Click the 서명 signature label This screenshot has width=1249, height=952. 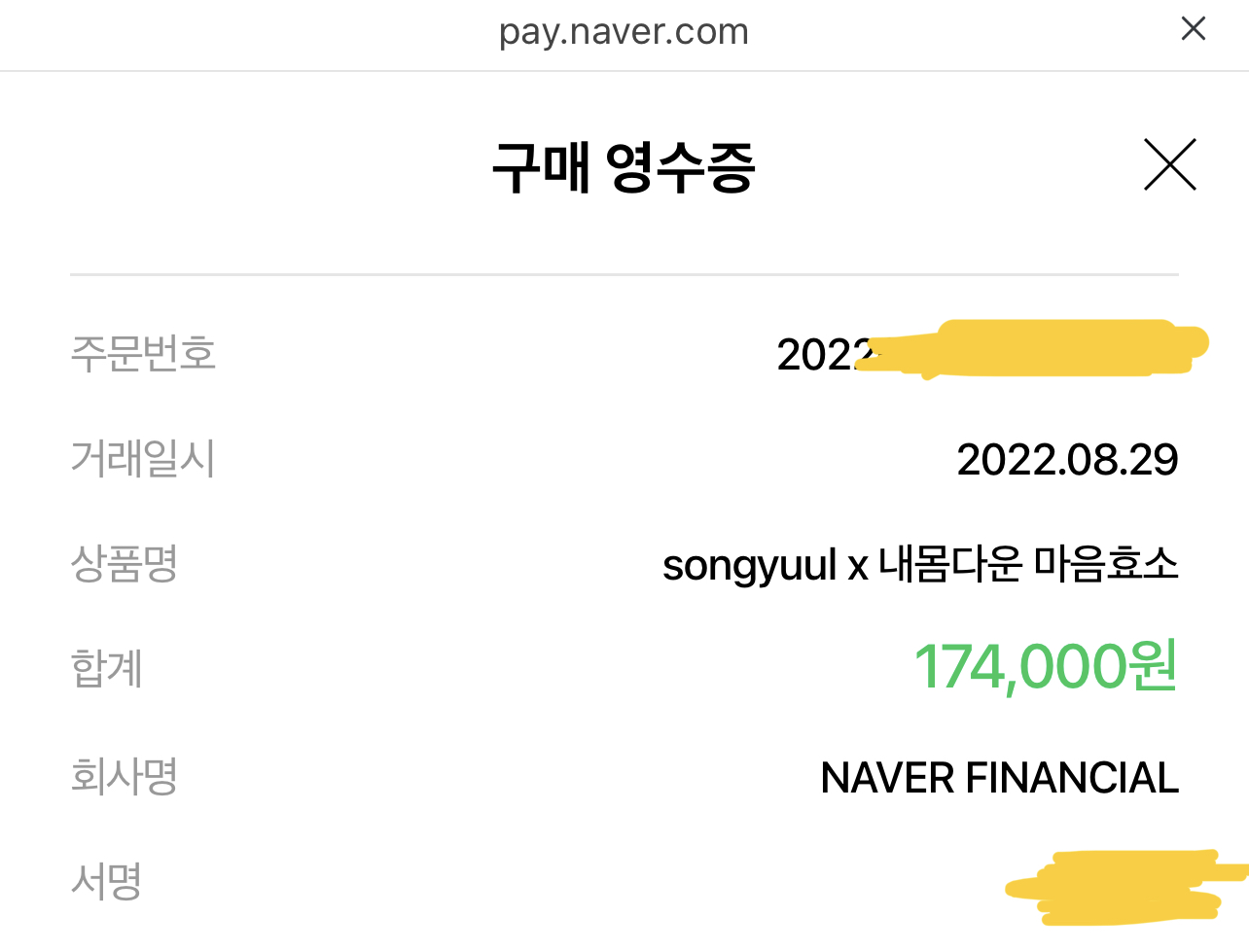point(107,882)
